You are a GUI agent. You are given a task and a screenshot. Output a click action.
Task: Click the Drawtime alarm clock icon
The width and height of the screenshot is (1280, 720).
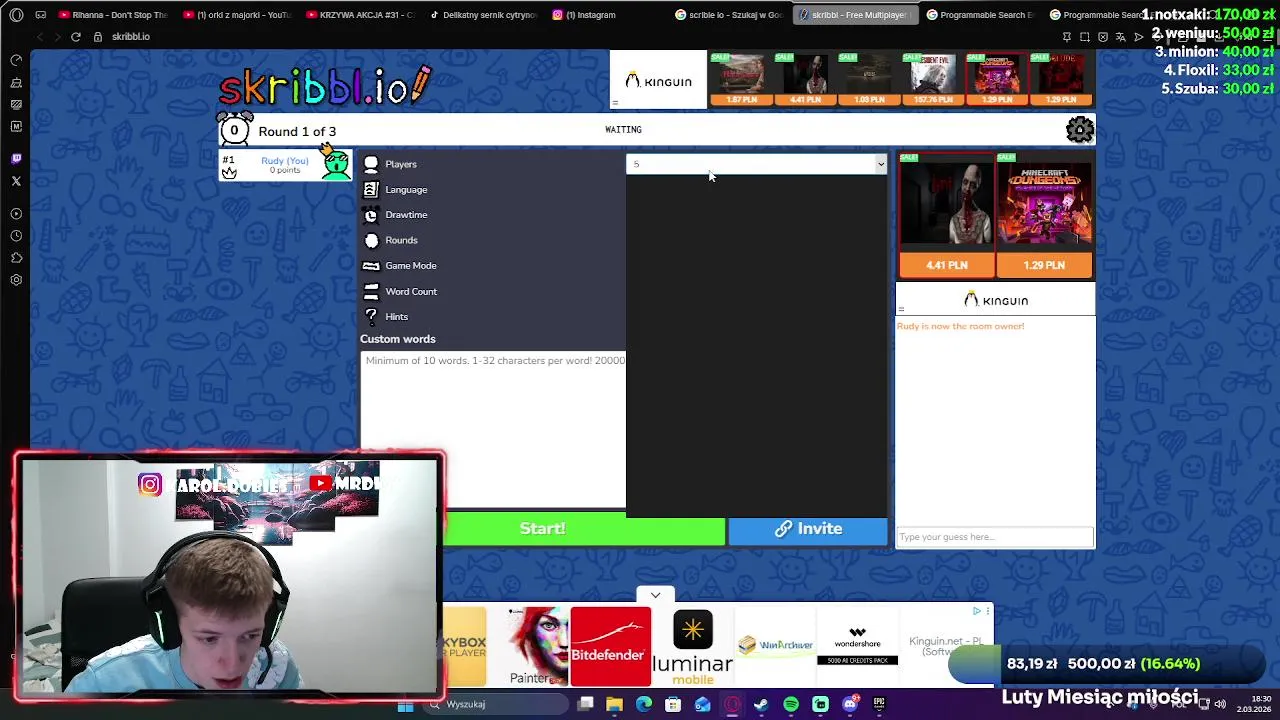371,215
